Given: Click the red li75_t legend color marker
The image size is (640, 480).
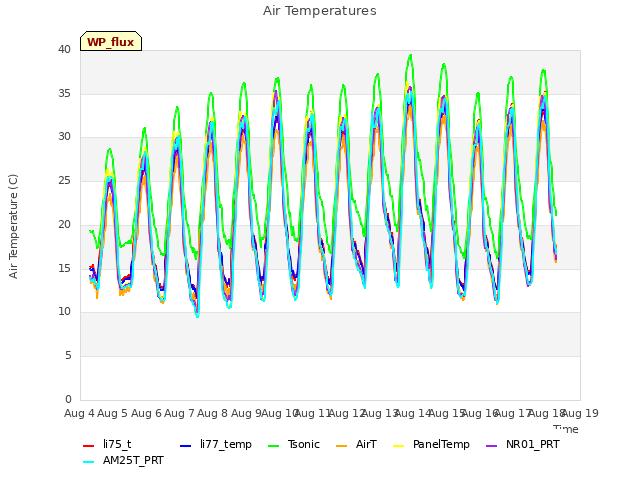Looking at the screenshot, I should click(x=89, y=446).
